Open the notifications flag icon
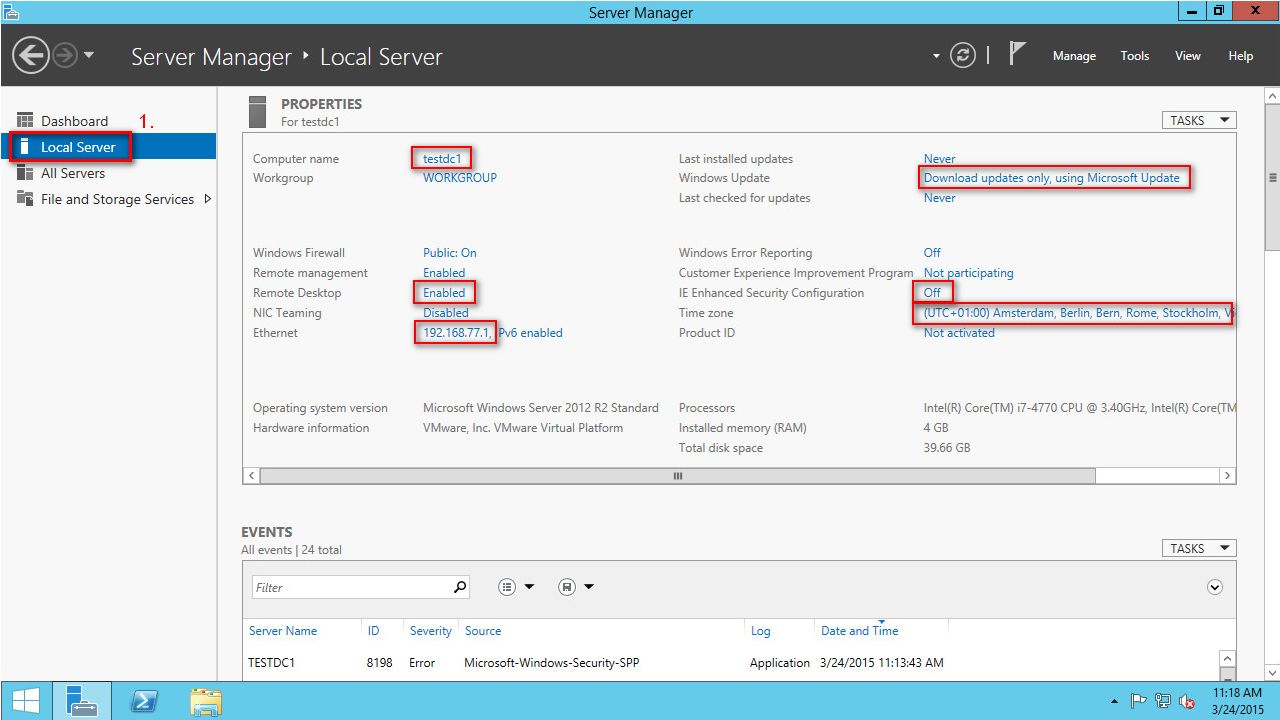Image resolution: width=1280 pixels, height=720 pixels. (1017, 55)
